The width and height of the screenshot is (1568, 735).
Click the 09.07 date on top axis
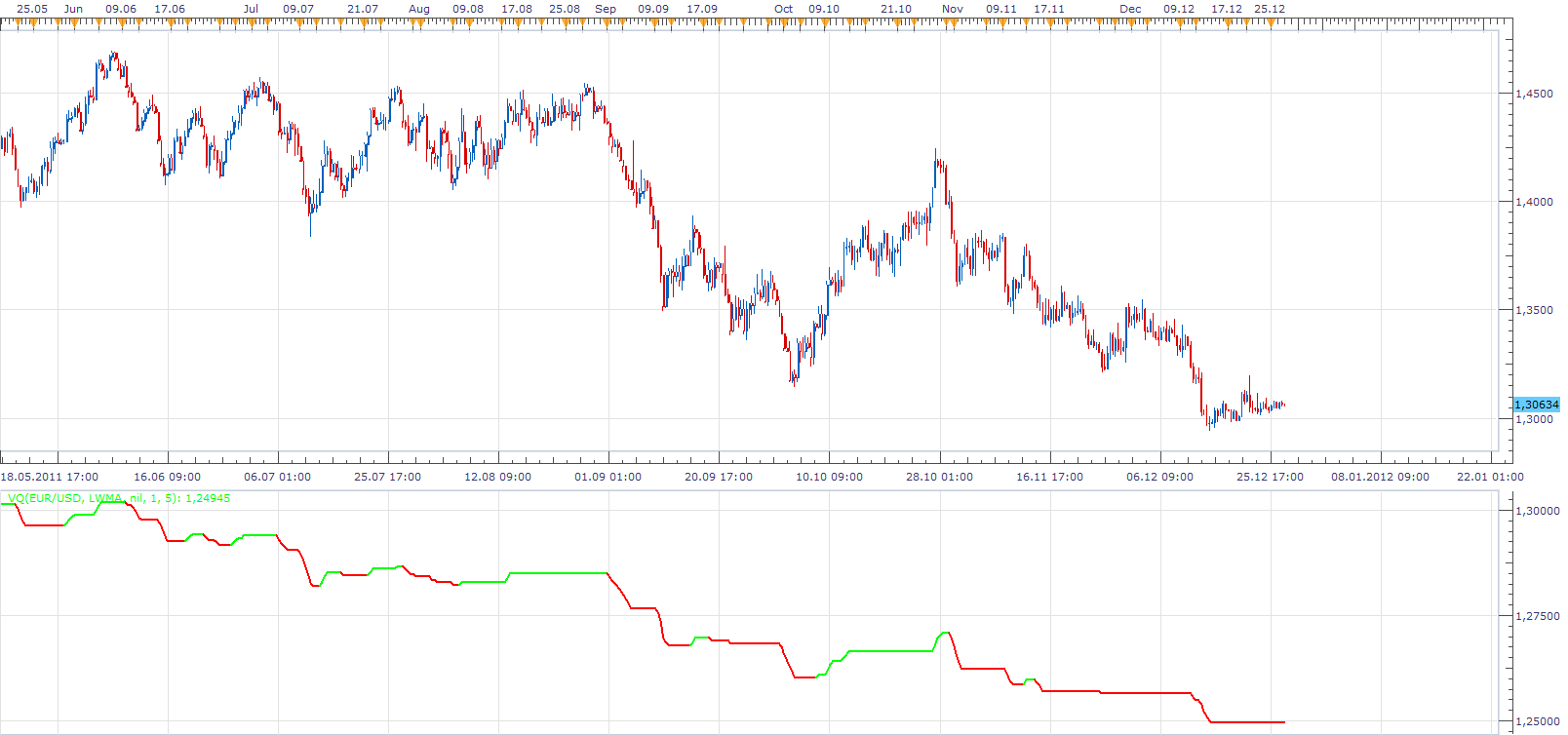pyautogui.click(x=298, y=9)
